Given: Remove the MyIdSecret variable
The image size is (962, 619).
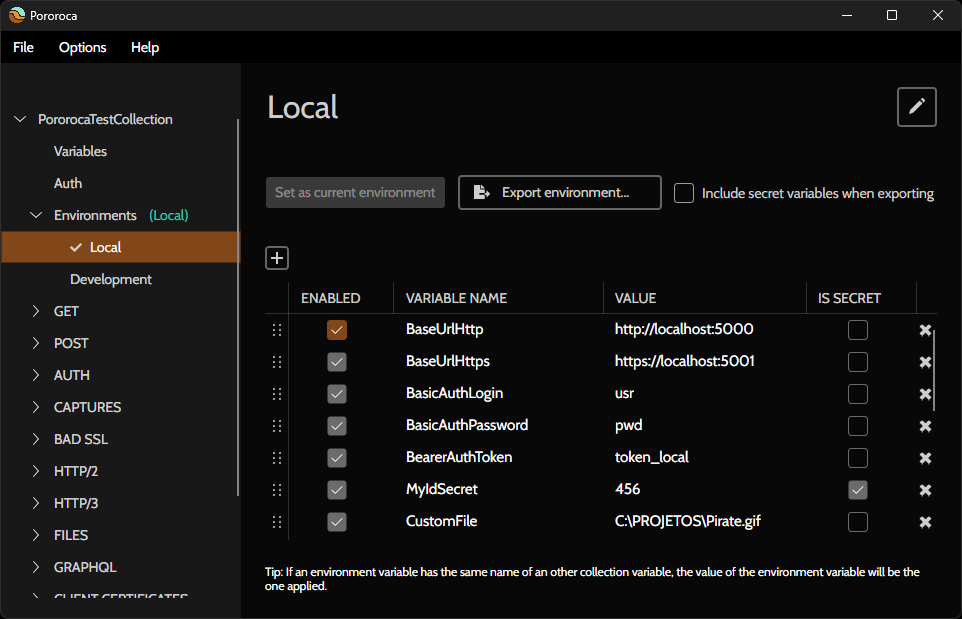Looking at the screenshot, I should pyautogui.click(x=925, y=490).
